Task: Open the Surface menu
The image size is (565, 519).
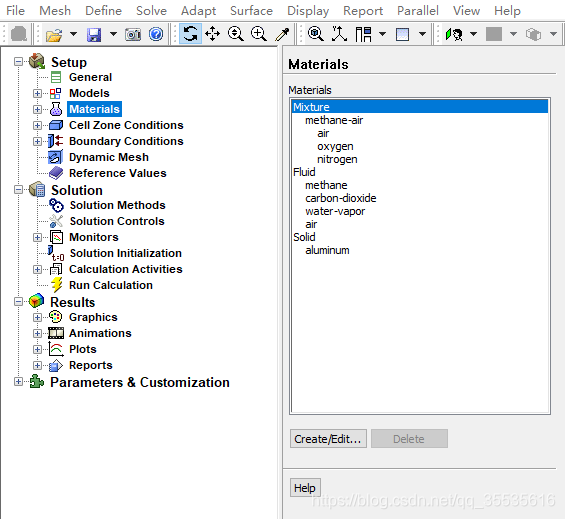Action: tap(252, 11)
